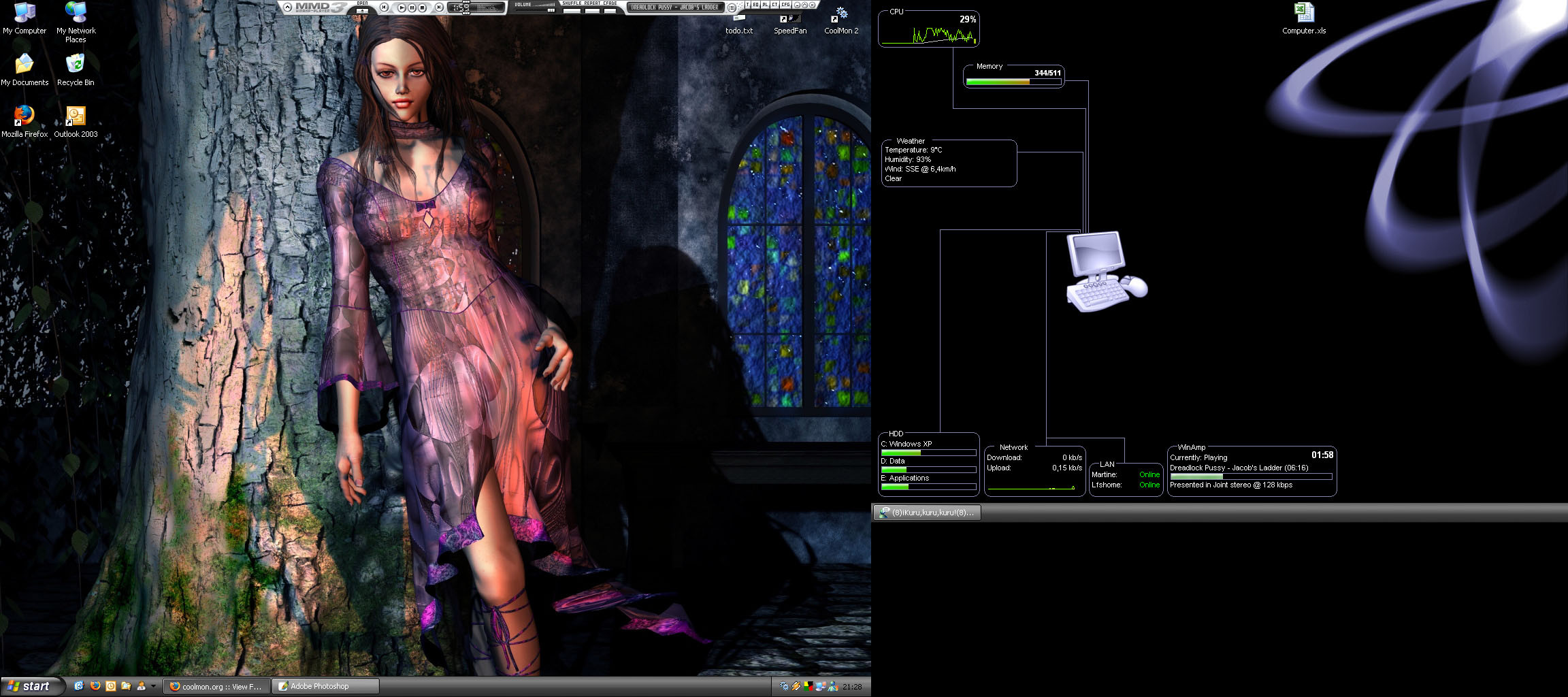Screen dimensions: 1568x697
Task: Open My Network Places icon
Action: 76,22
